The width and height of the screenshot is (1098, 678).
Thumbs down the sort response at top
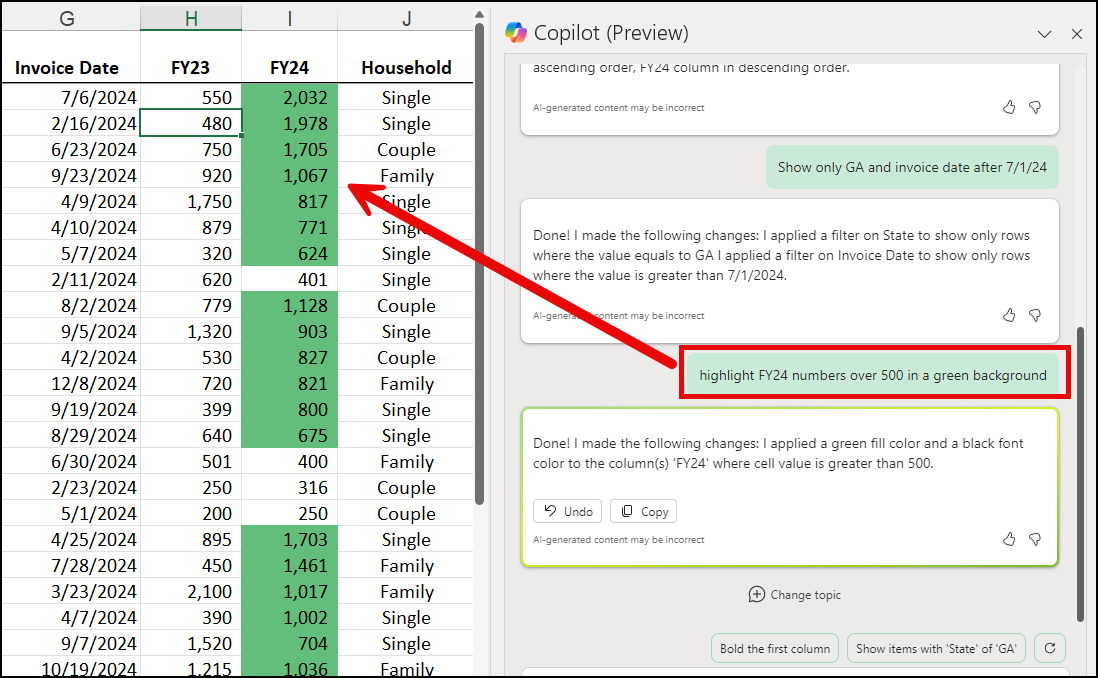click(x=1035, y=107)
